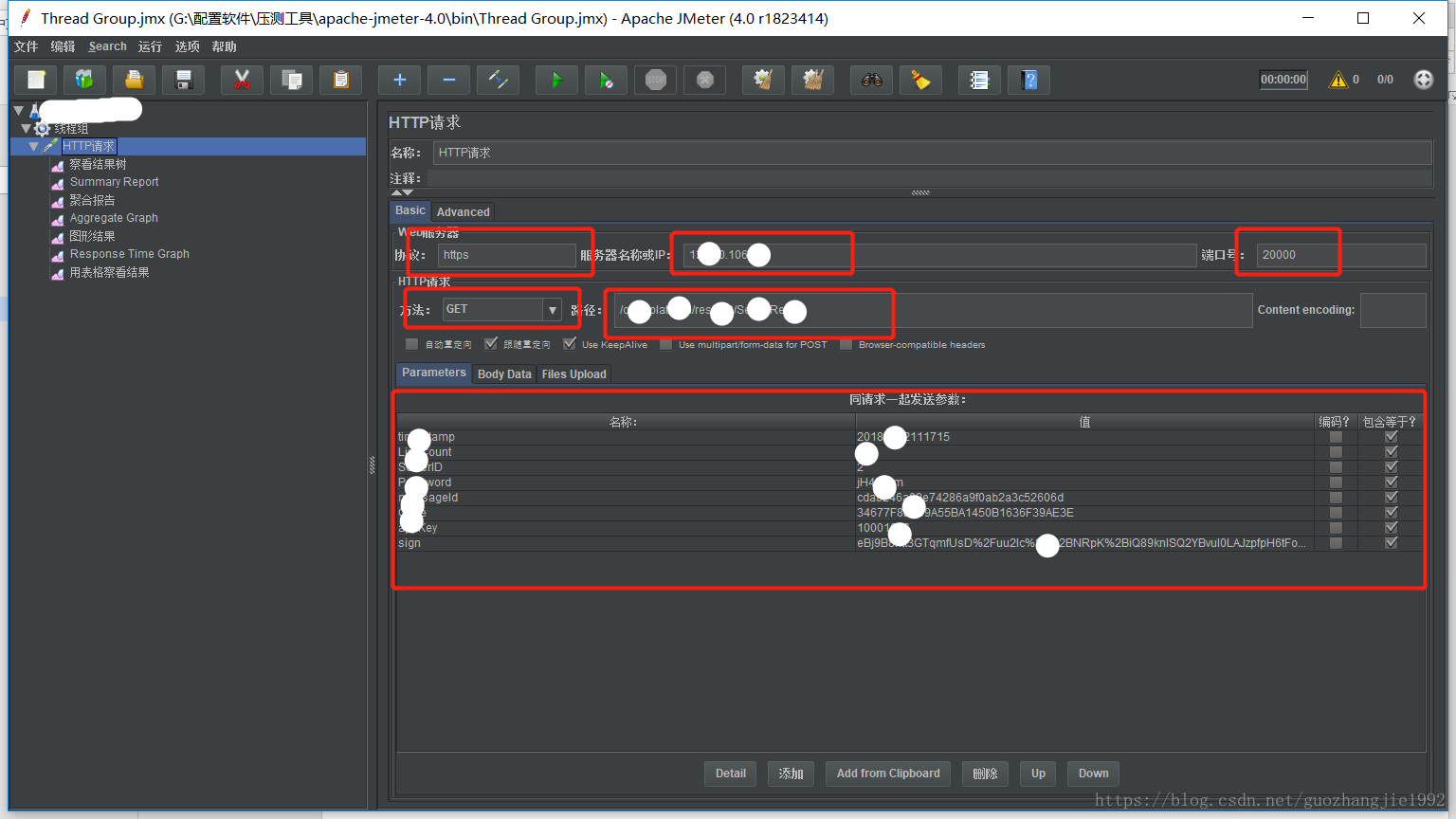The width and height of the screenshot is (1456, 819).
Task: Open the 运行 menu
Action: [150, 46]
